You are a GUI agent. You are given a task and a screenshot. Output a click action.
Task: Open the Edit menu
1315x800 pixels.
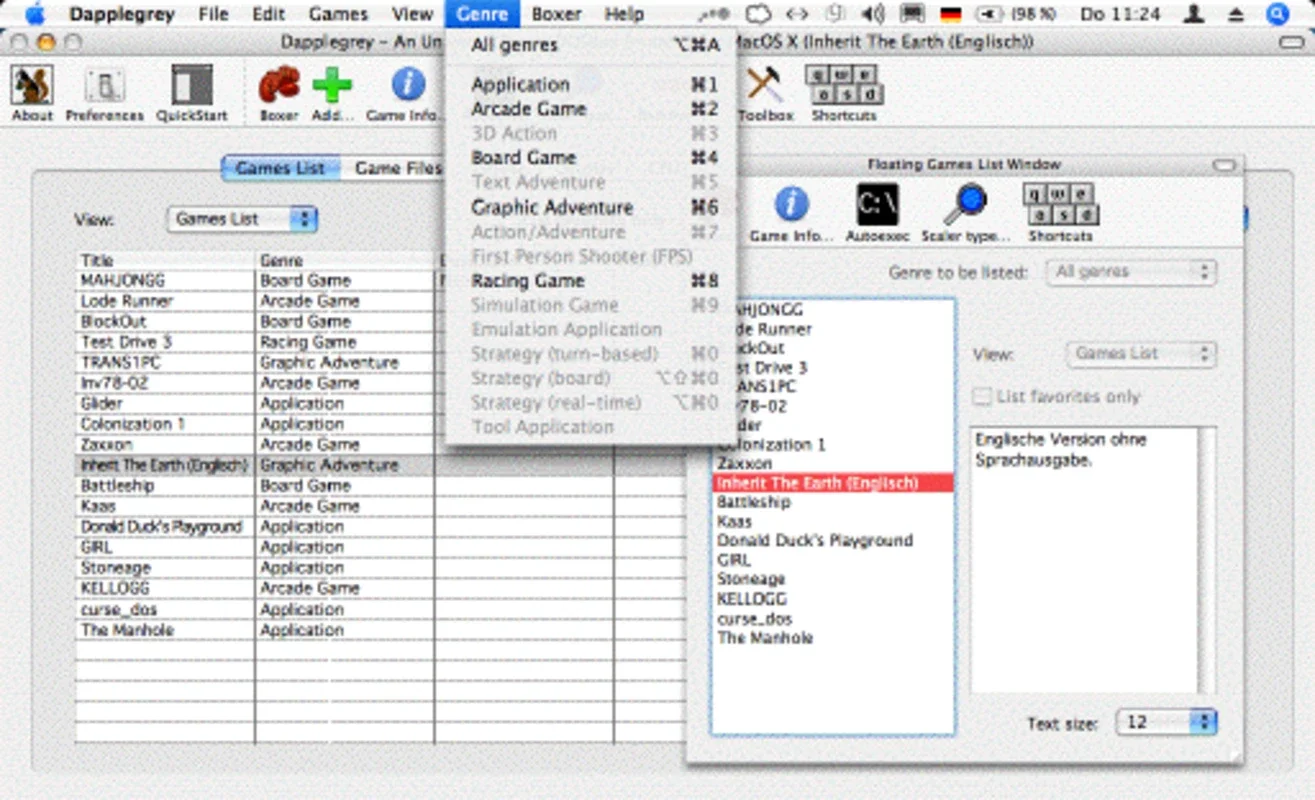(268, 14)
